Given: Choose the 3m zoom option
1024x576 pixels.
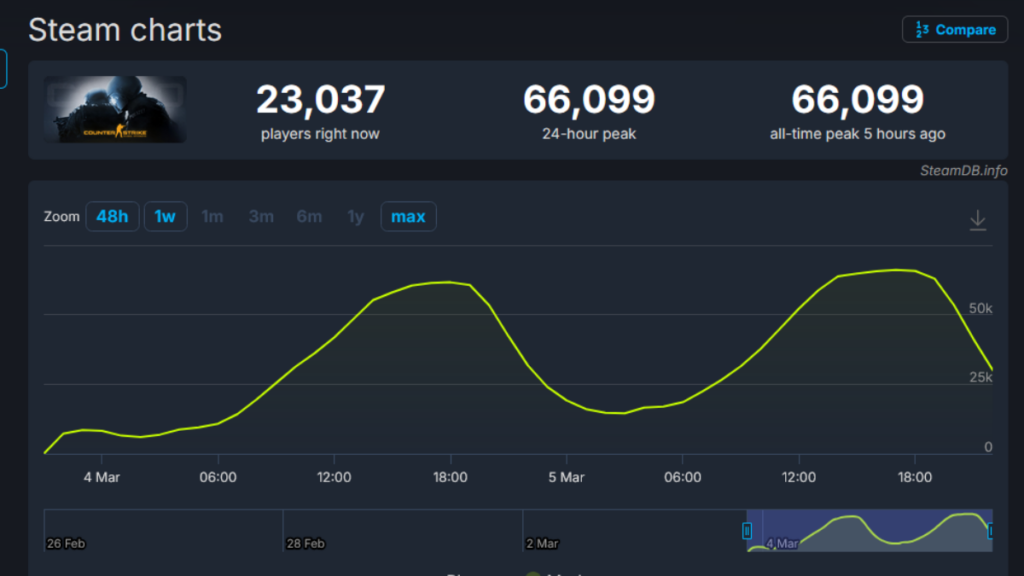Looking at the screenshot, I should (261, 216).
